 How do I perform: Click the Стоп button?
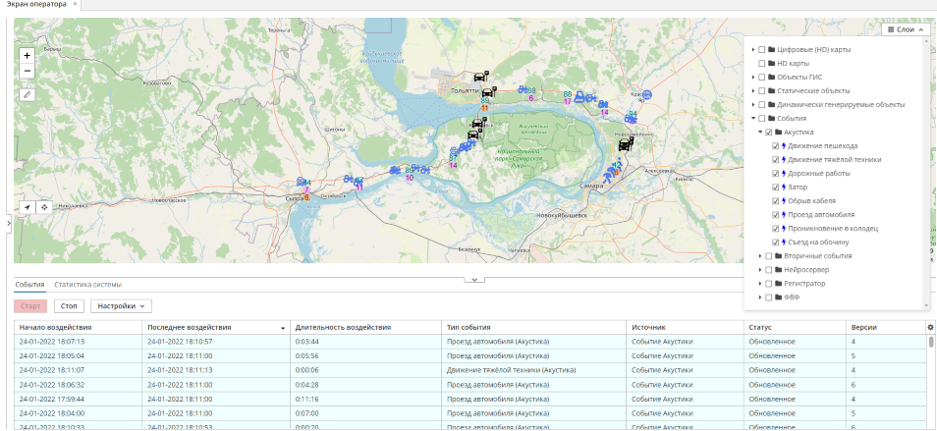tap(69, 306)
